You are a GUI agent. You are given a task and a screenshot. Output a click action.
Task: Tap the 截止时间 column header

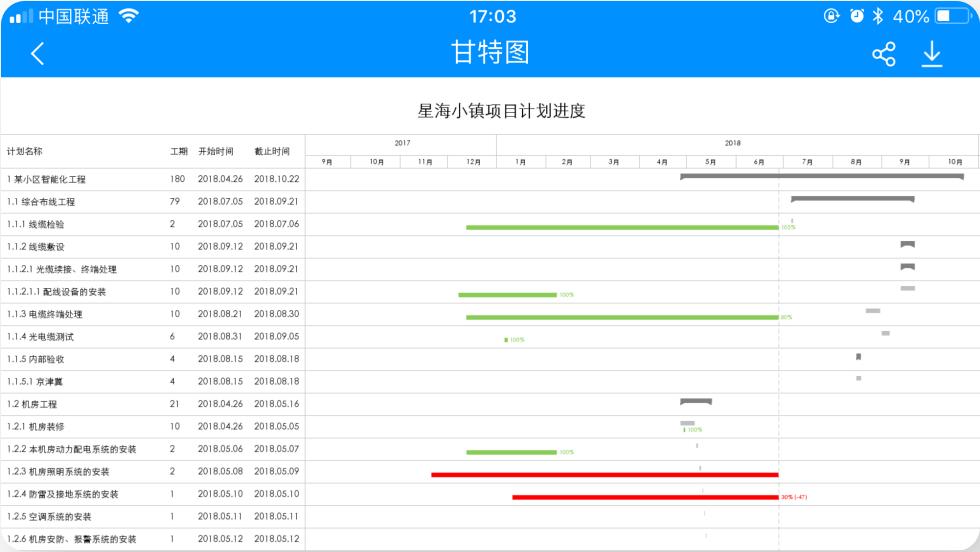click(x=272, y=151)
